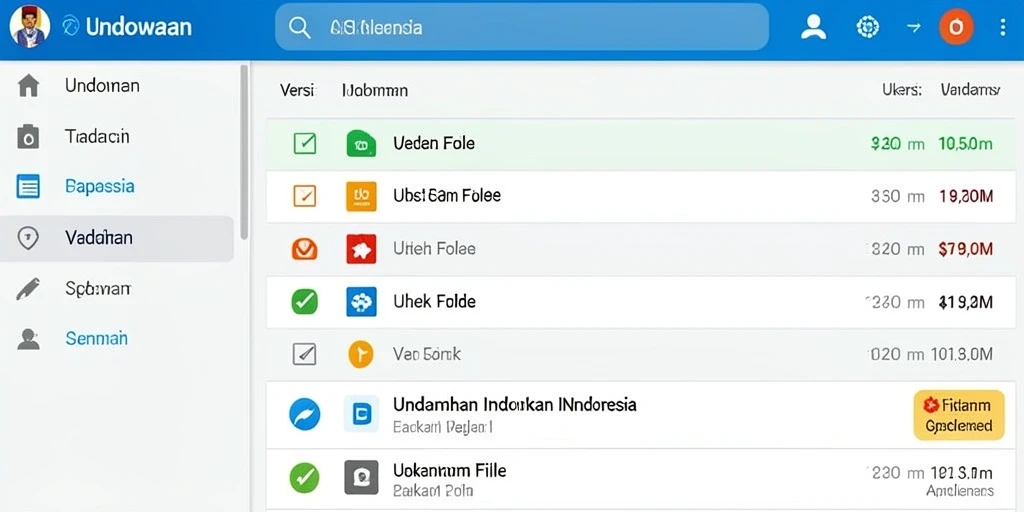
Task: Click the 19,80M value
Action: [966, 196]
